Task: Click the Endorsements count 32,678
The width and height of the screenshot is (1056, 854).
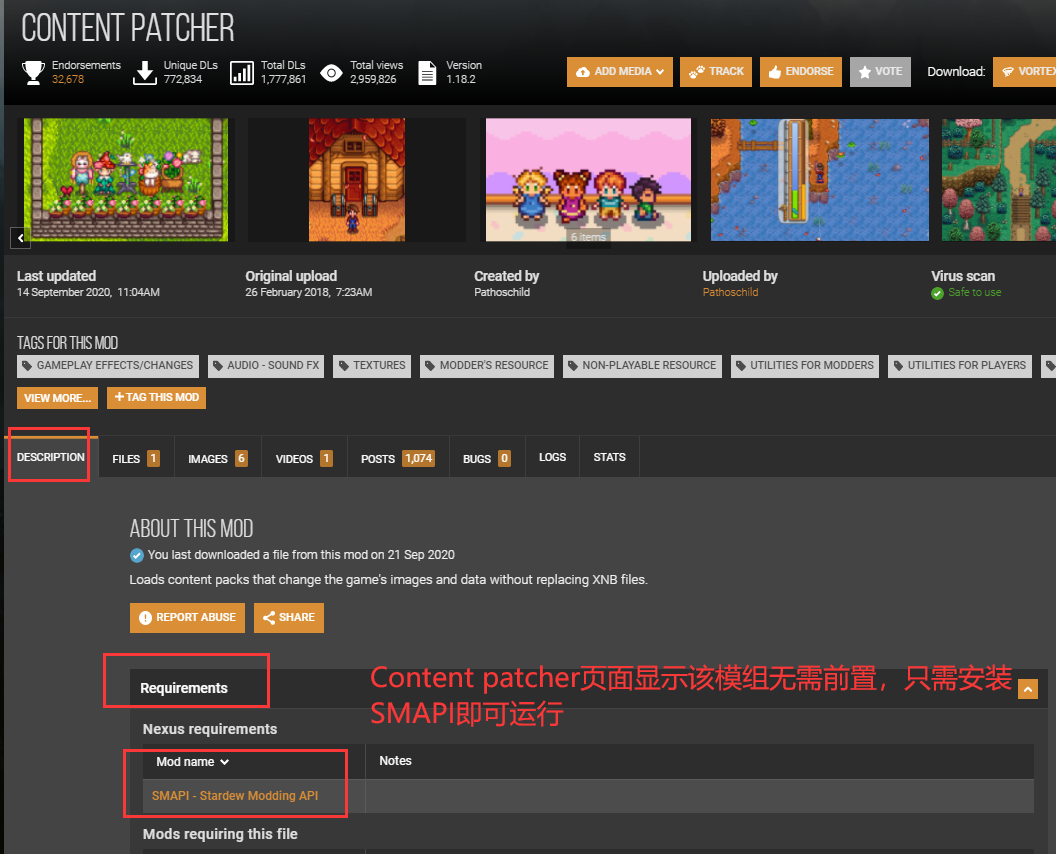Action: pyautogui.click(x=68, y=79)
